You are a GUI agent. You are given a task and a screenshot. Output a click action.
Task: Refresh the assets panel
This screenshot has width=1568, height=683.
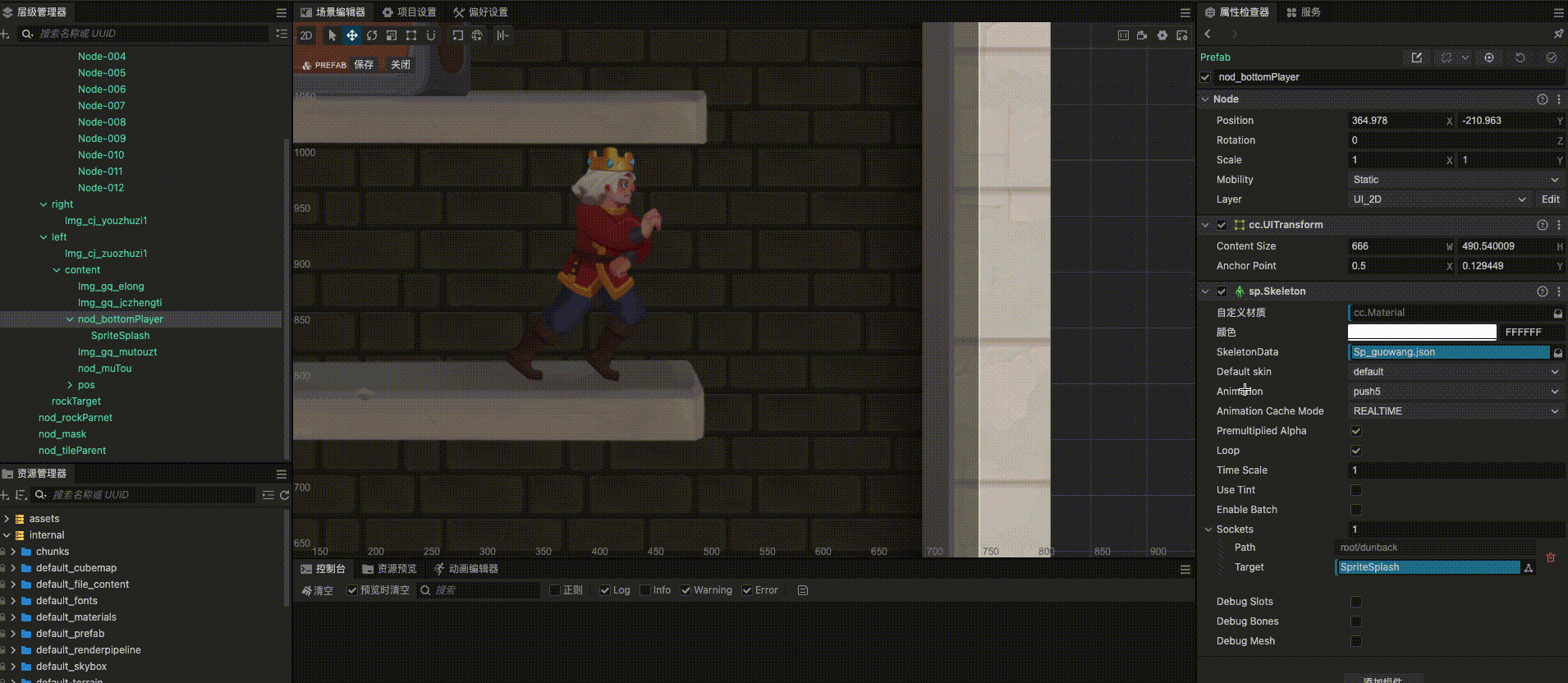click(284, 495)
